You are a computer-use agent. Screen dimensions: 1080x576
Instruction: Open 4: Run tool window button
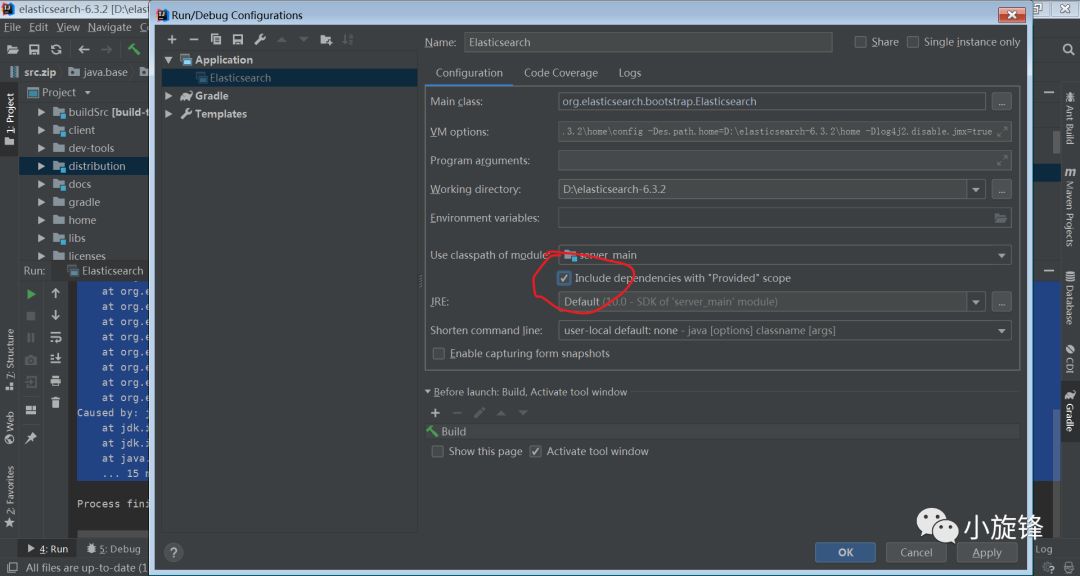click(48, 549)
